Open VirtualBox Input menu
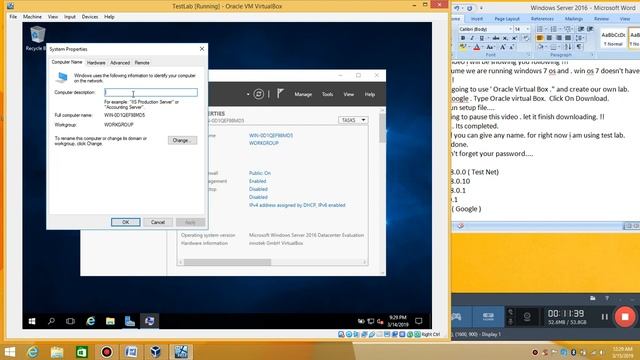 pos(70,17)
